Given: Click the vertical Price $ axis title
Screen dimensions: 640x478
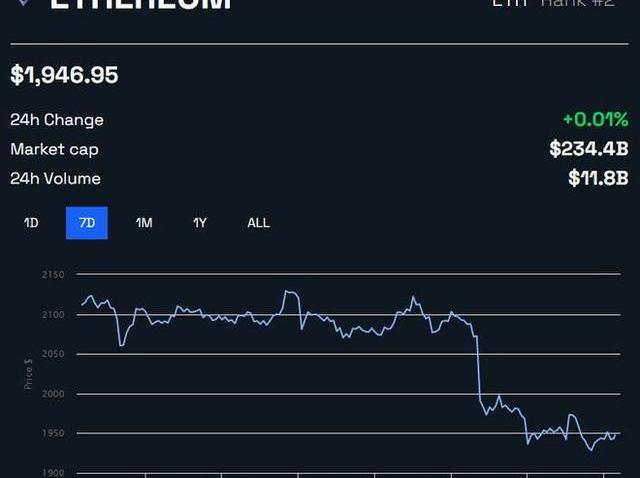Looking at the screenshot, I should [28, 374].
